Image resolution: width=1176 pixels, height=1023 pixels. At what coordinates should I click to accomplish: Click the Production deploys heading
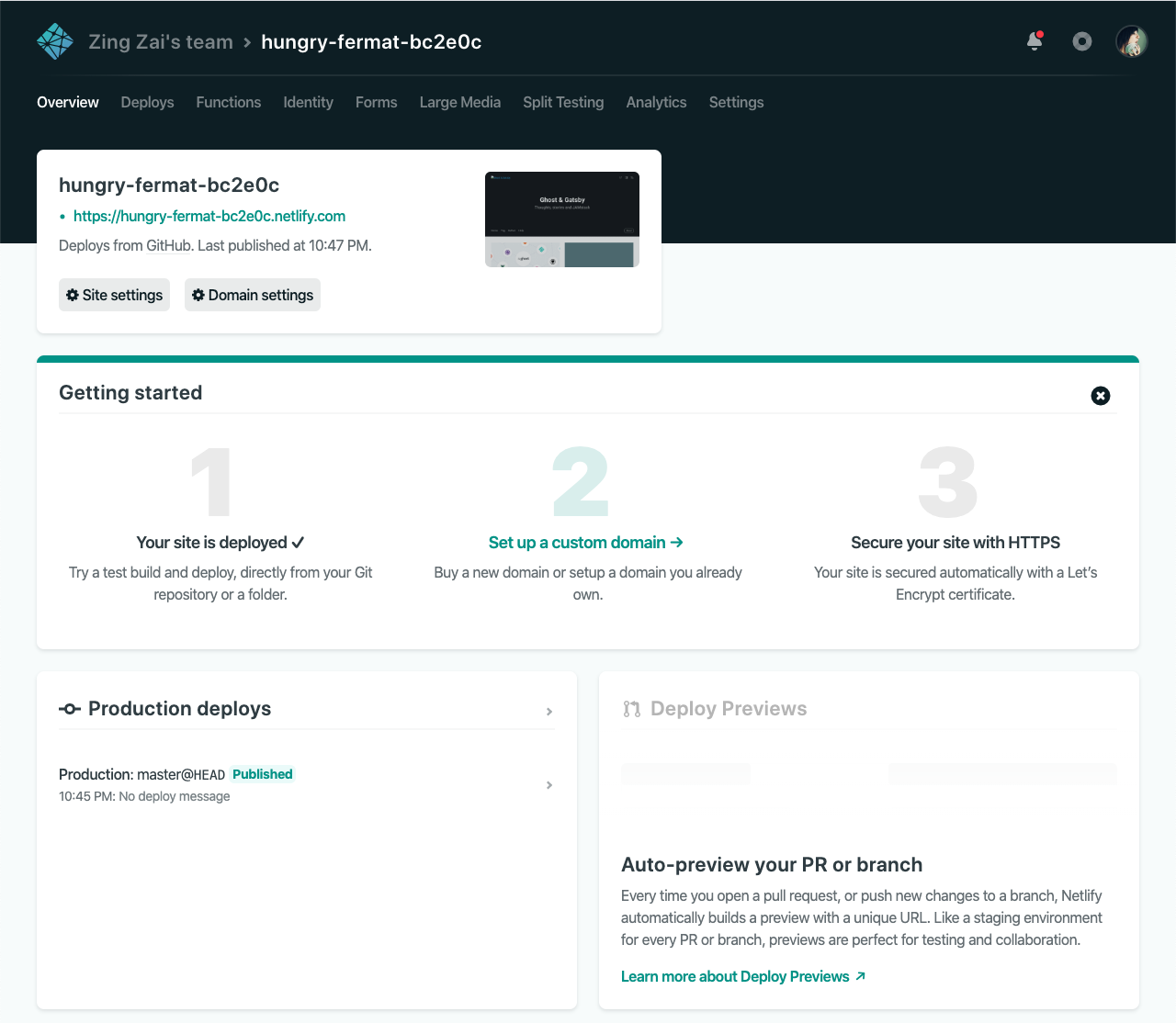coord(179,709)
